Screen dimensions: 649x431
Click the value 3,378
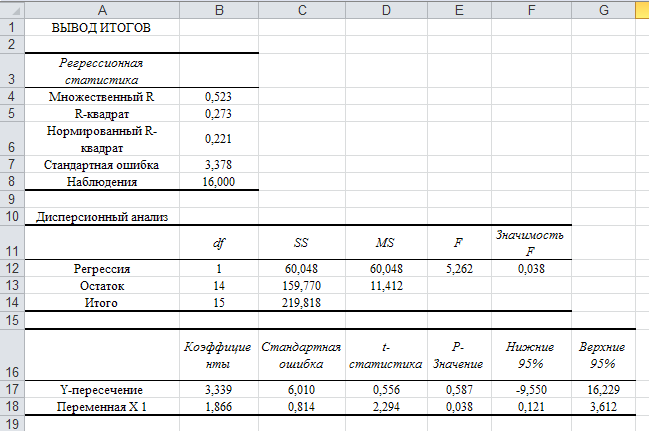pos(219,165)
